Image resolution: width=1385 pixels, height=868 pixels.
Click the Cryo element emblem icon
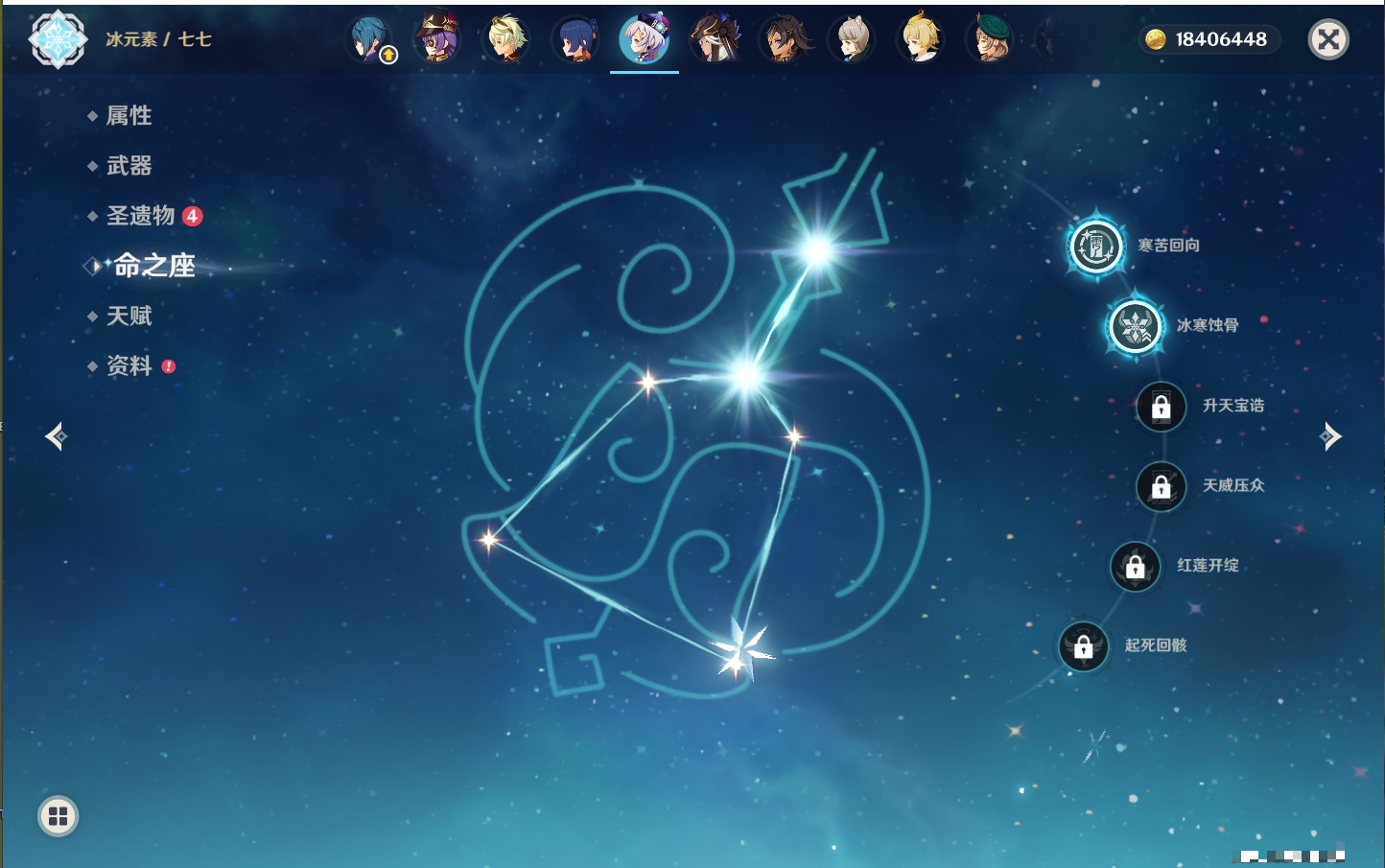(x=59, y=39)
